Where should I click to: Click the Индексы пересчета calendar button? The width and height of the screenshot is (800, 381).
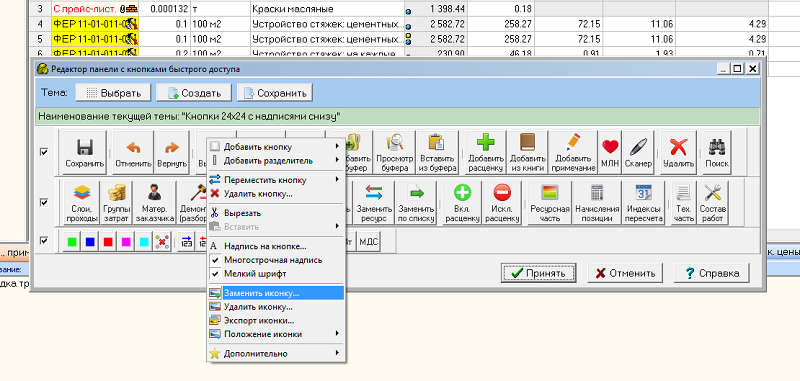643,202
